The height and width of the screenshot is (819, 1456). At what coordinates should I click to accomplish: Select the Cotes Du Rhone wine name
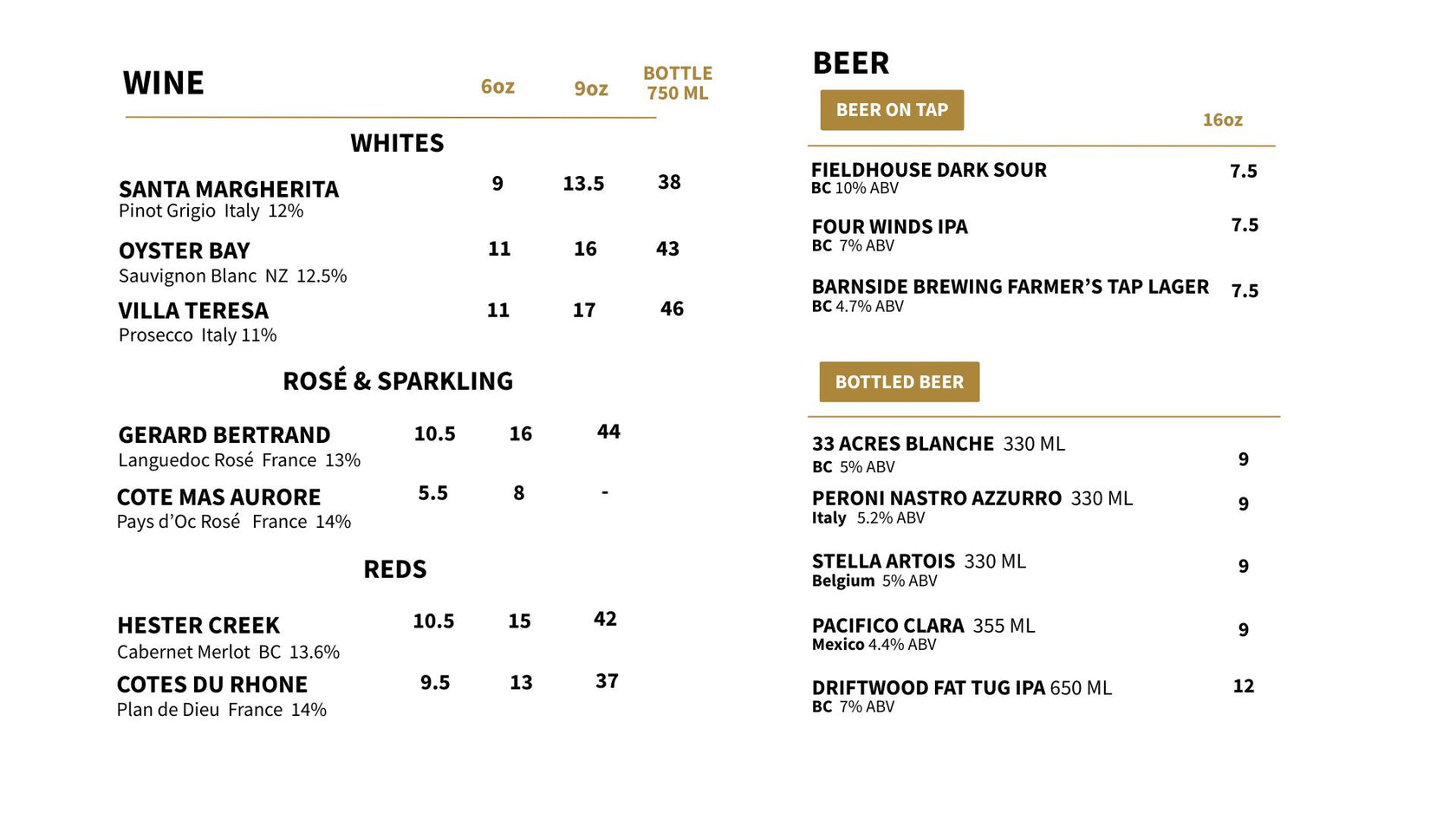212,685
